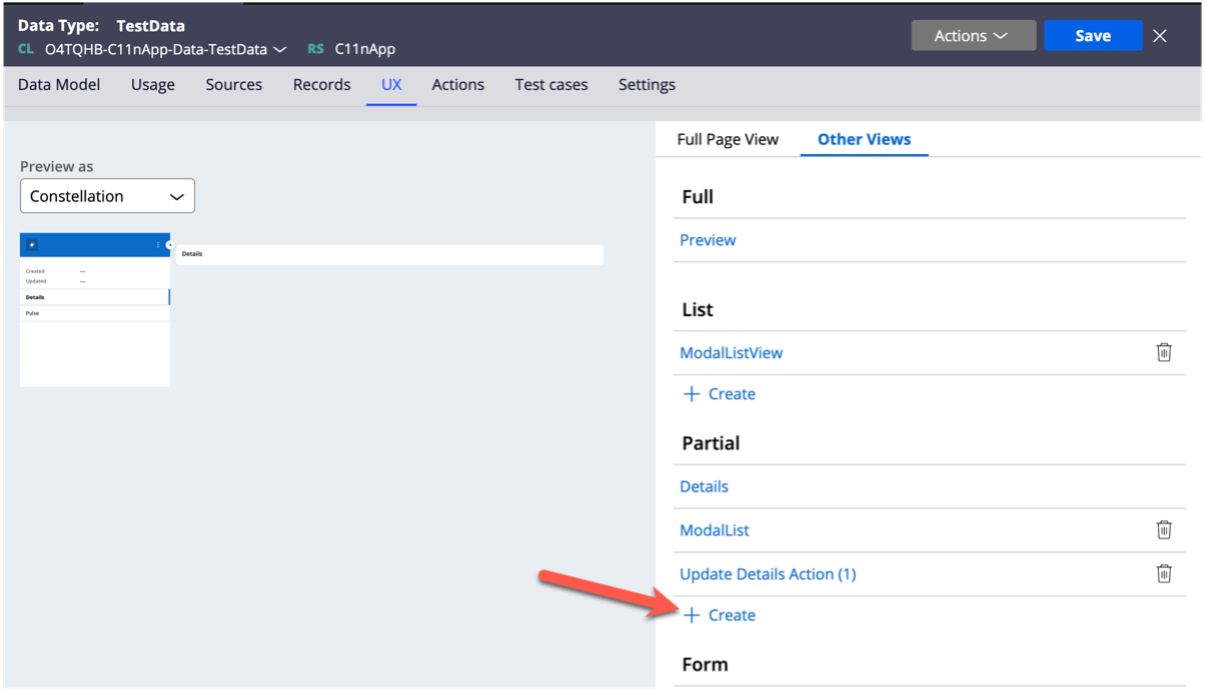The height and width of the screenshot is (696, 1206).
Task: Remove the ModalList partial view via trash icon
Action: (x=1164, y=529)
